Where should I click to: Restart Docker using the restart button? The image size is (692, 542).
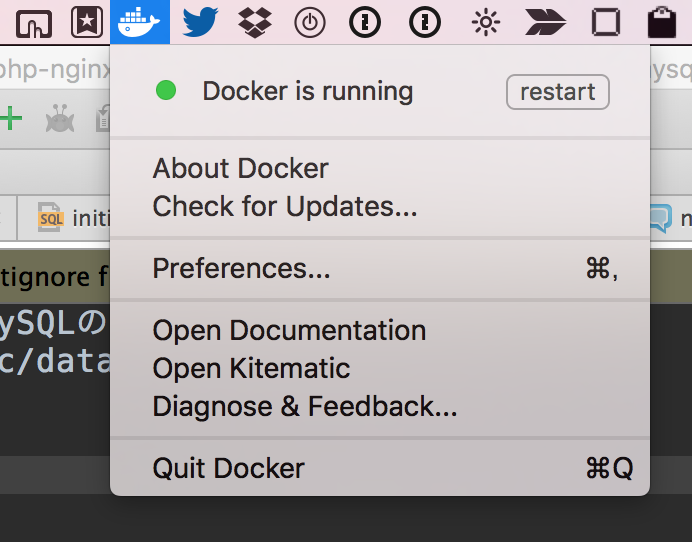pos(558,92)
